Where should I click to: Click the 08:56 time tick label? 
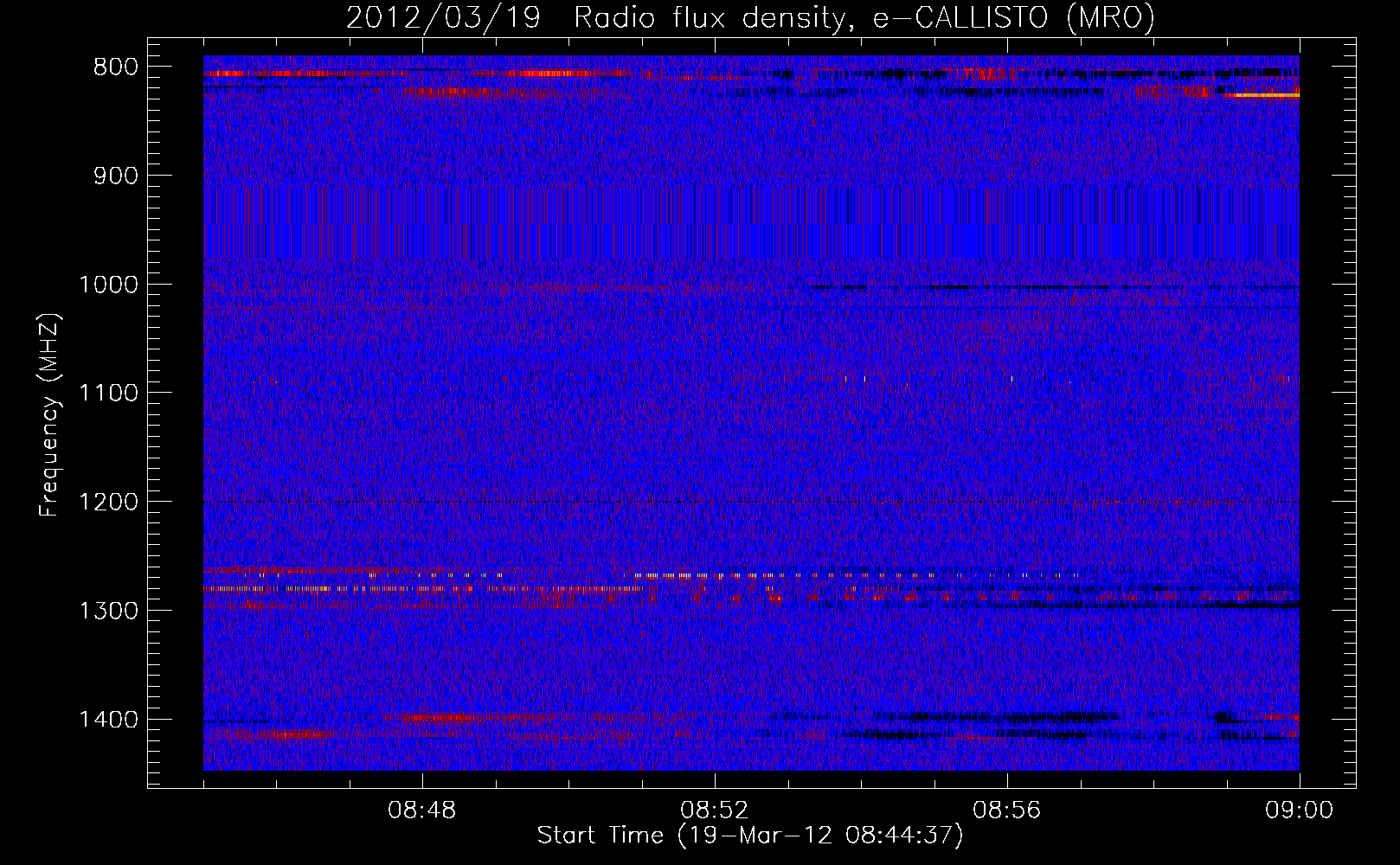[1007, 811]
